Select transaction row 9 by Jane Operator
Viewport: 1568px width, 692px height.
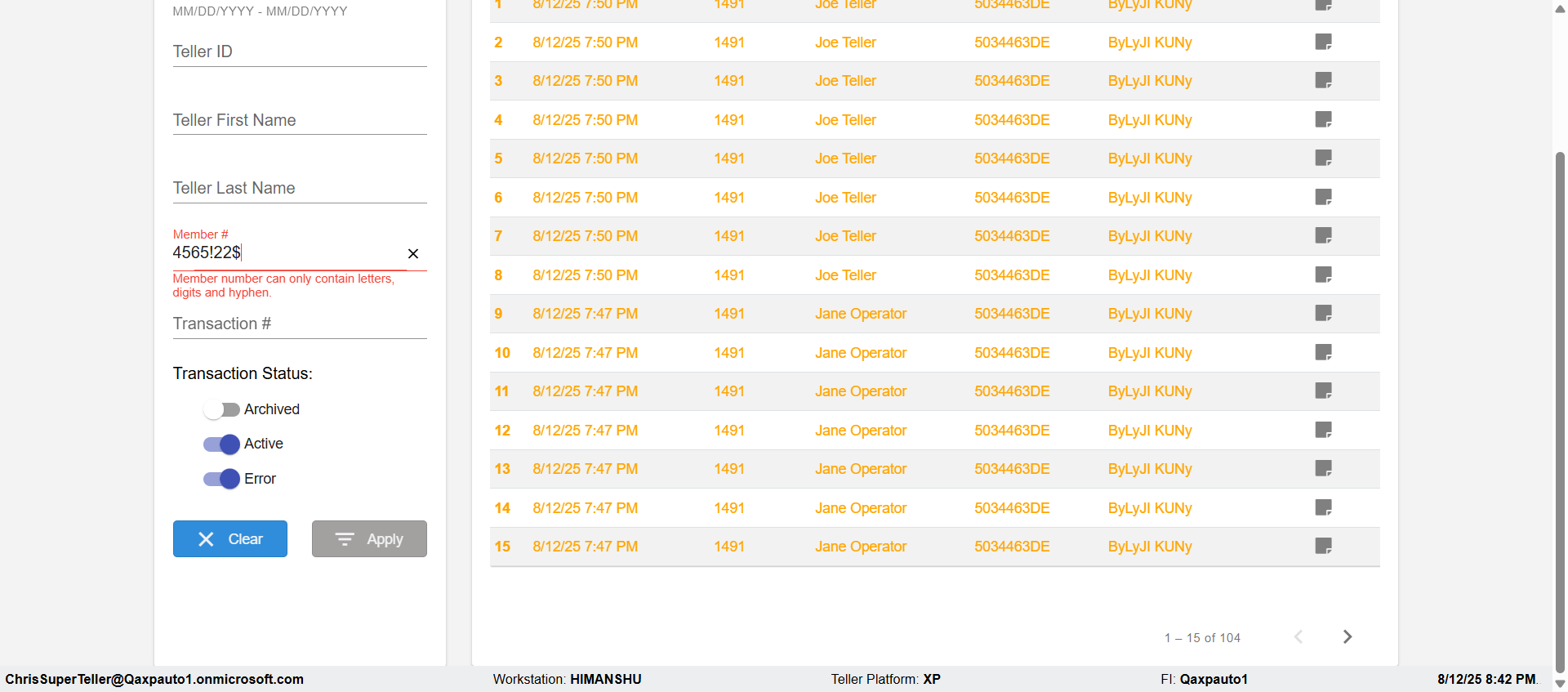click(860, 314)
